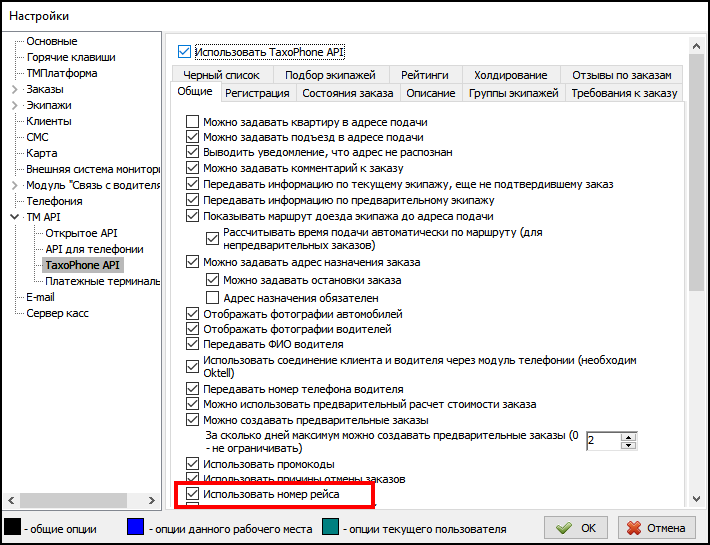
Task: Toggle 'Передавать ФИО водителя' checkbox
Action: (x=192, y=344)
